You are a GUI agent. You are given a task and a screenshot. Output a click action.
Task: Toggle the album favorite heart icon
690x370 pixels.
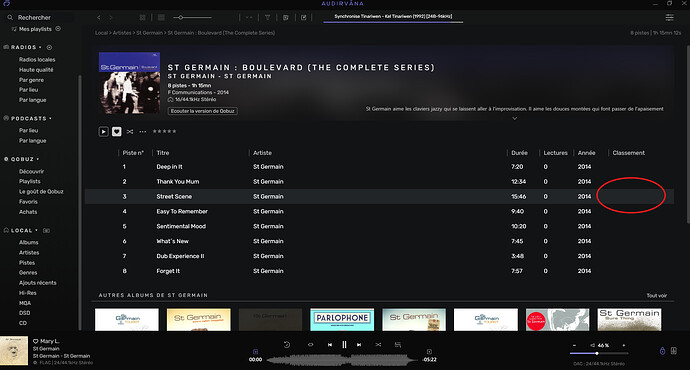[x=117, y=132]
